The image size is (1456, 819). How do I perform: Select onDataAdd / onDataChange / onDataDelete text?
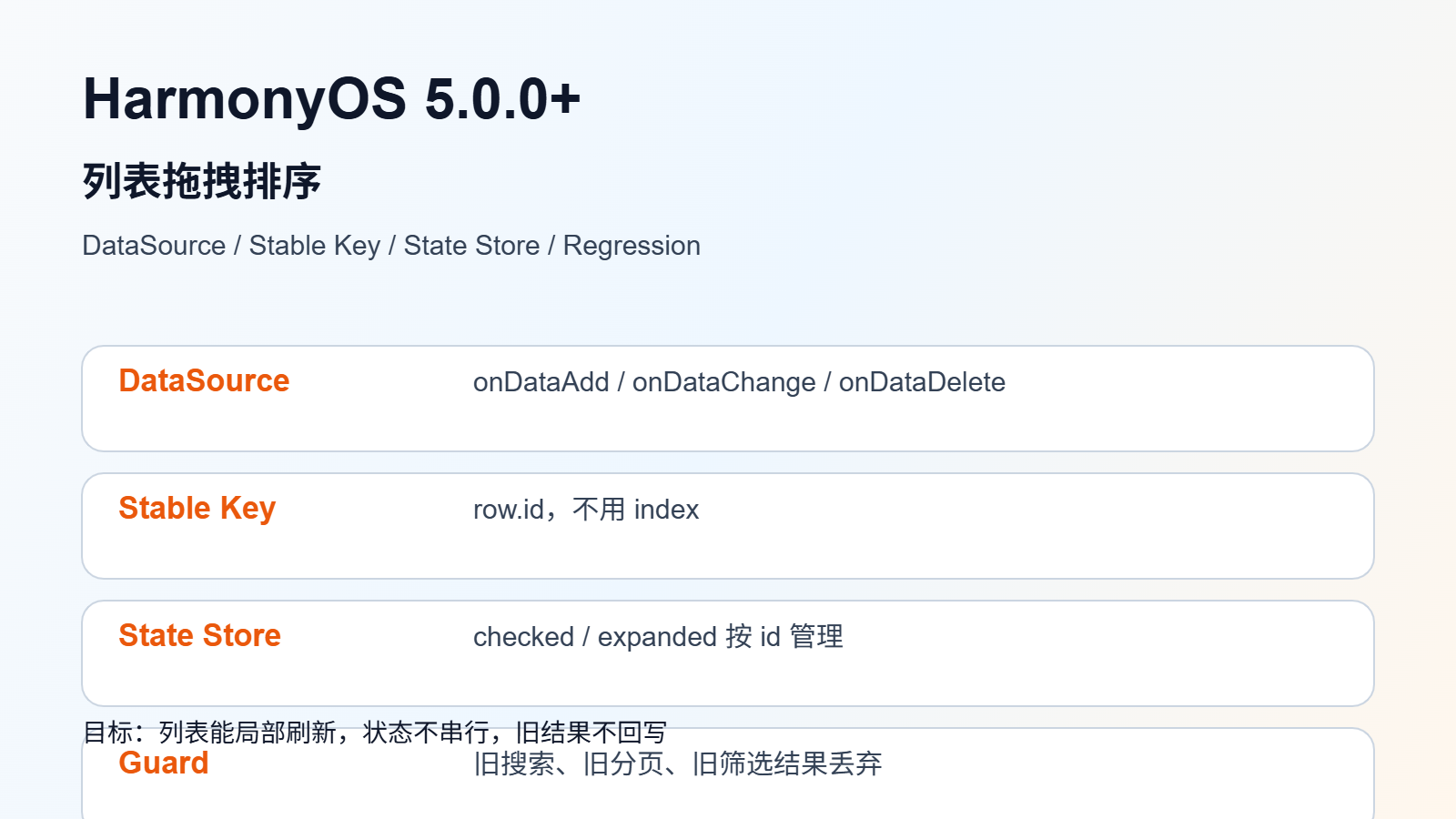click(x=739, y=382)
